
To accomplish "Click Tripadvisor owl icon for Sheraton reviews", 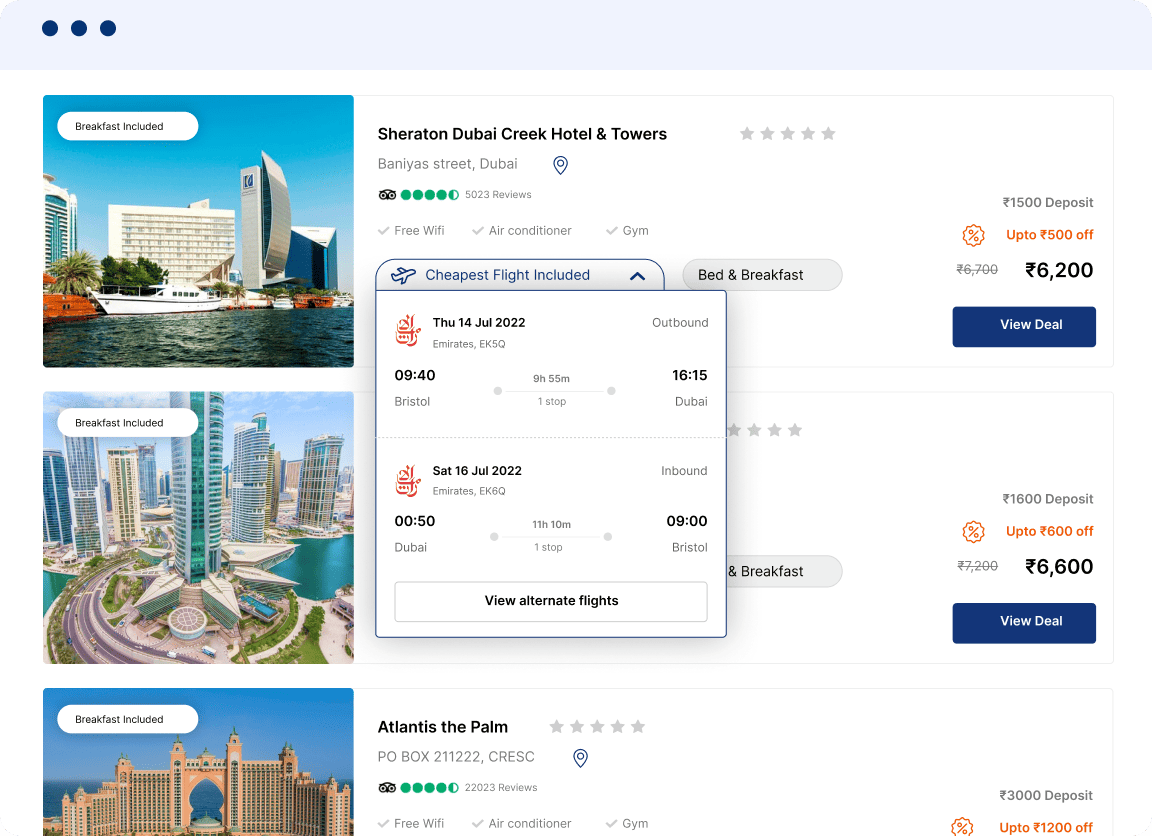I will point(387,195).
